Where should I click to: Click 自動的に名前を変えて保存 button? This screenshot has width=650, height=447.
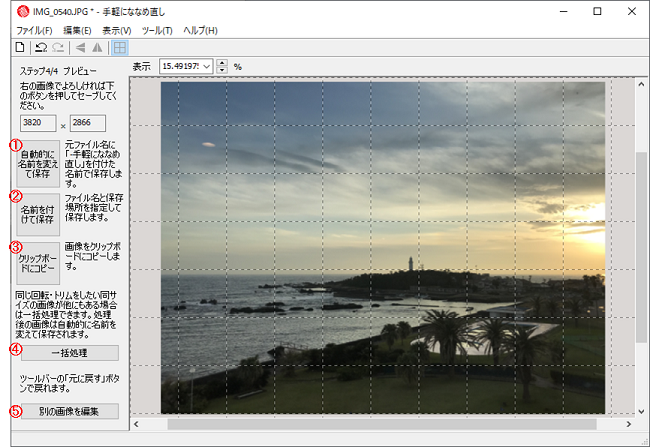point(39,164)
